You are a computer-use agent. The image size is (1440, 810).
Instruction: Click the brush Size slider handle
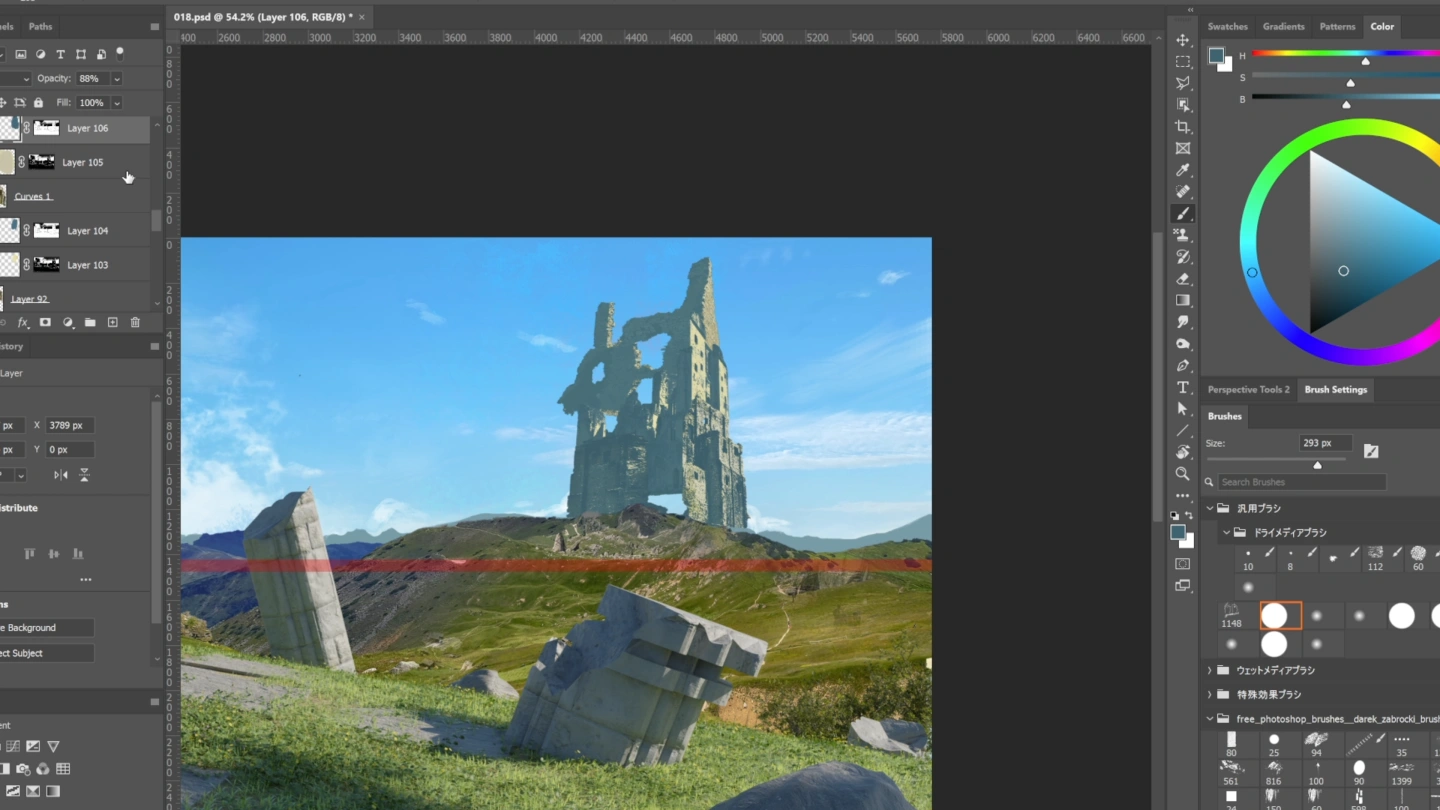click(x=1317, y=465)
